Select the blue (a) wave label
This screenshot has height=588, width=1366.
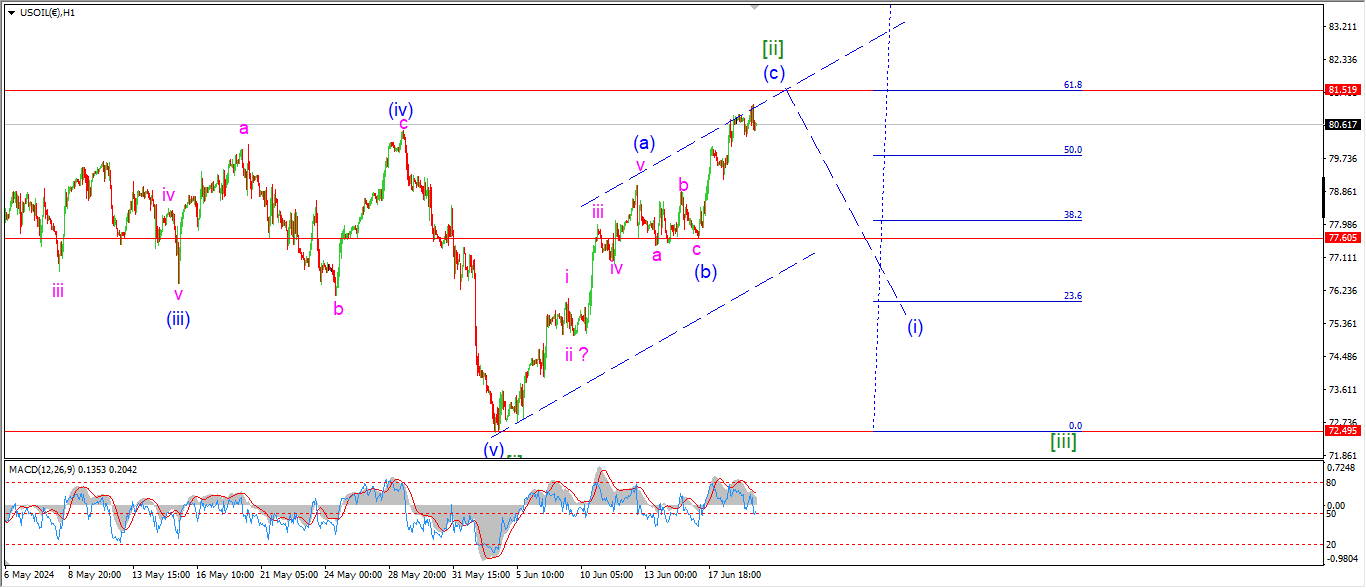642,143
